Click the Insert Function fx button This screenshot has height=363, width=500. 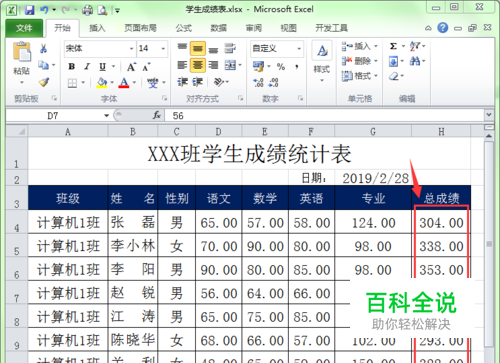(156, 115)
